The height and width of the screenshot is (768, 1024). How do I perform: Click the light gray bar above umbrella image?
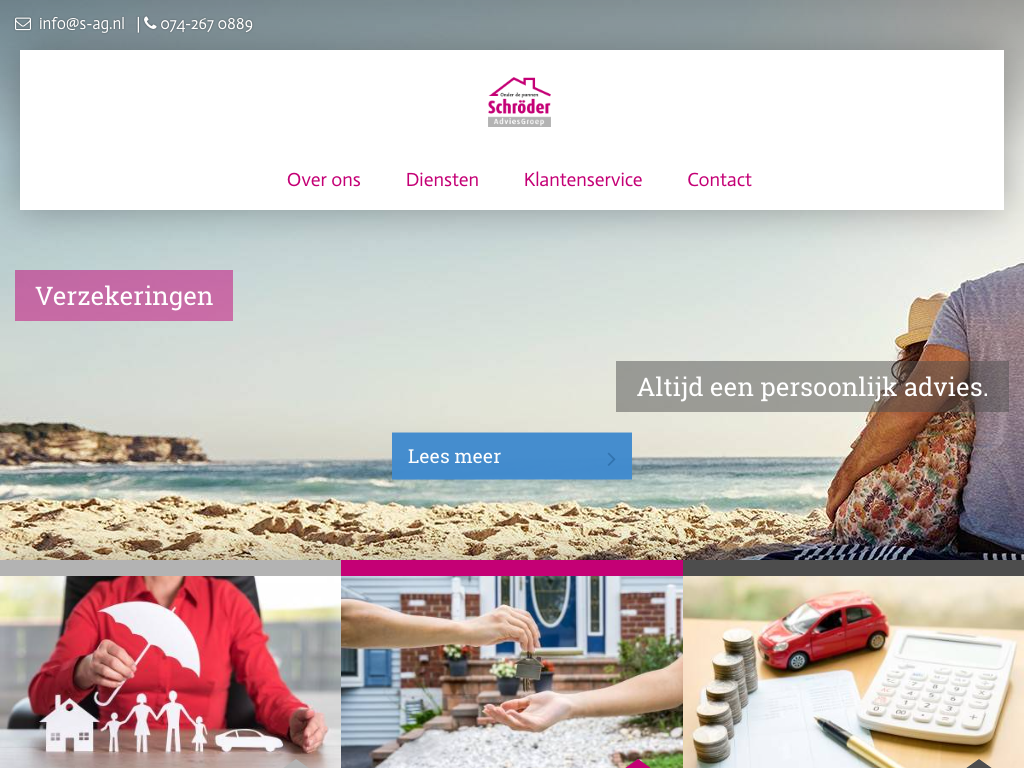170,568
